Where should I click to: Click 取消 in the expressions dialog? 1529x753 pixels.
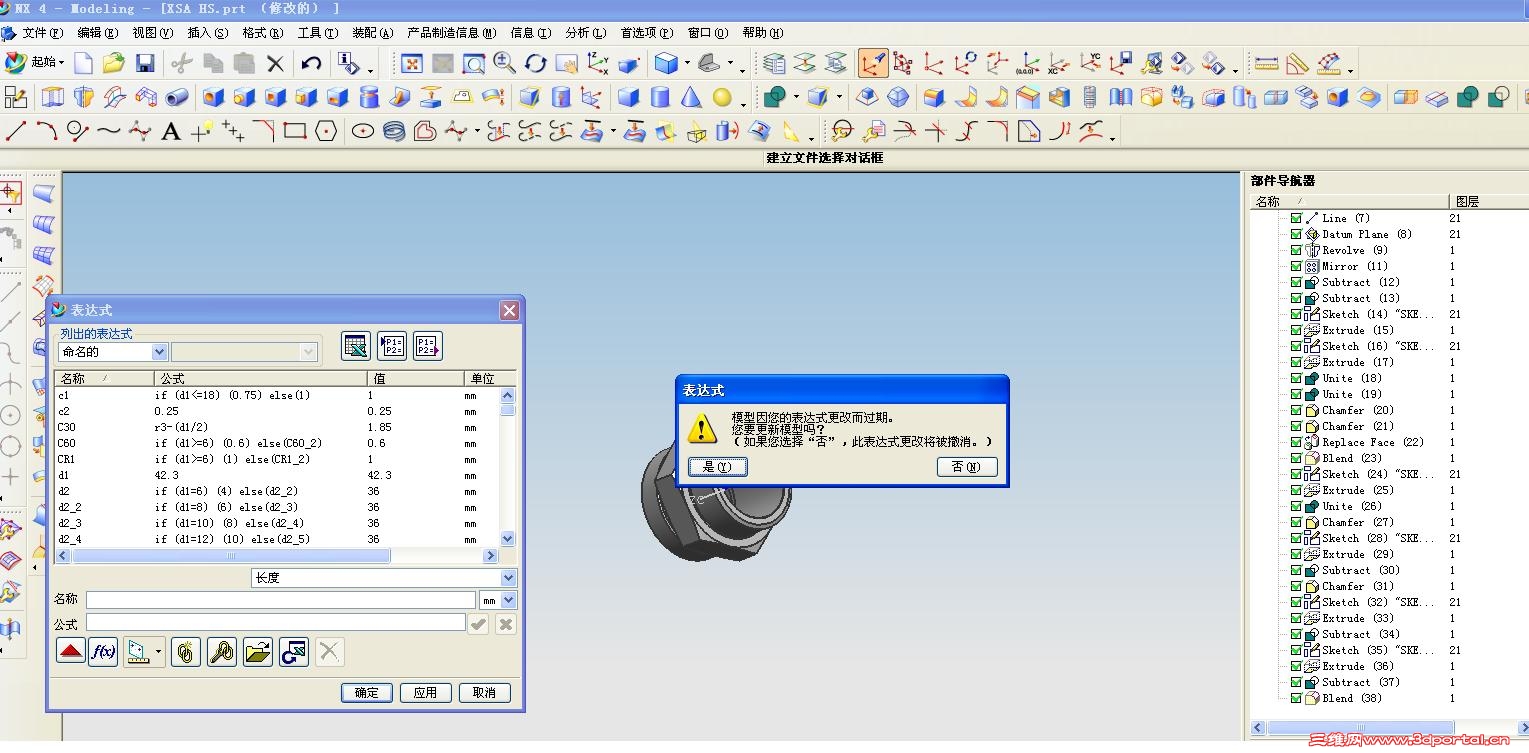coord(484,692)
